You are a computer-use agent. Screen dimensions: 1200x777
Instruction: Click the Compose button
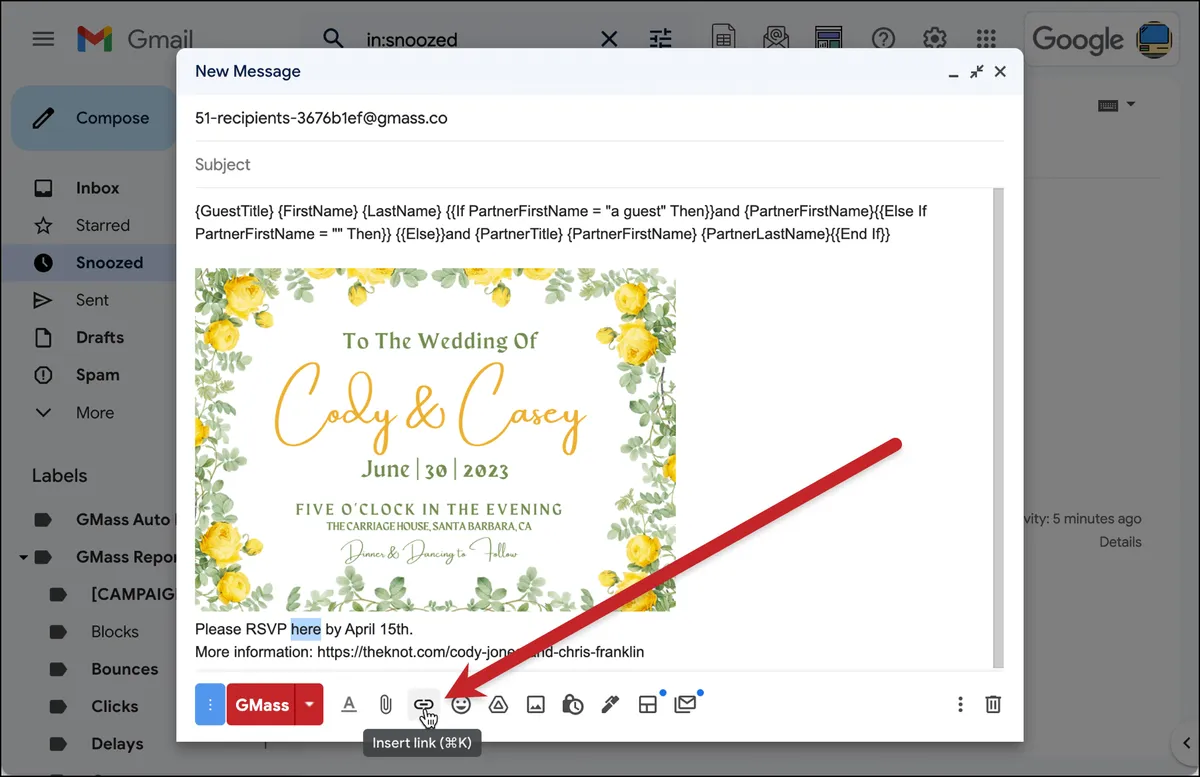[x=94, y=118]
